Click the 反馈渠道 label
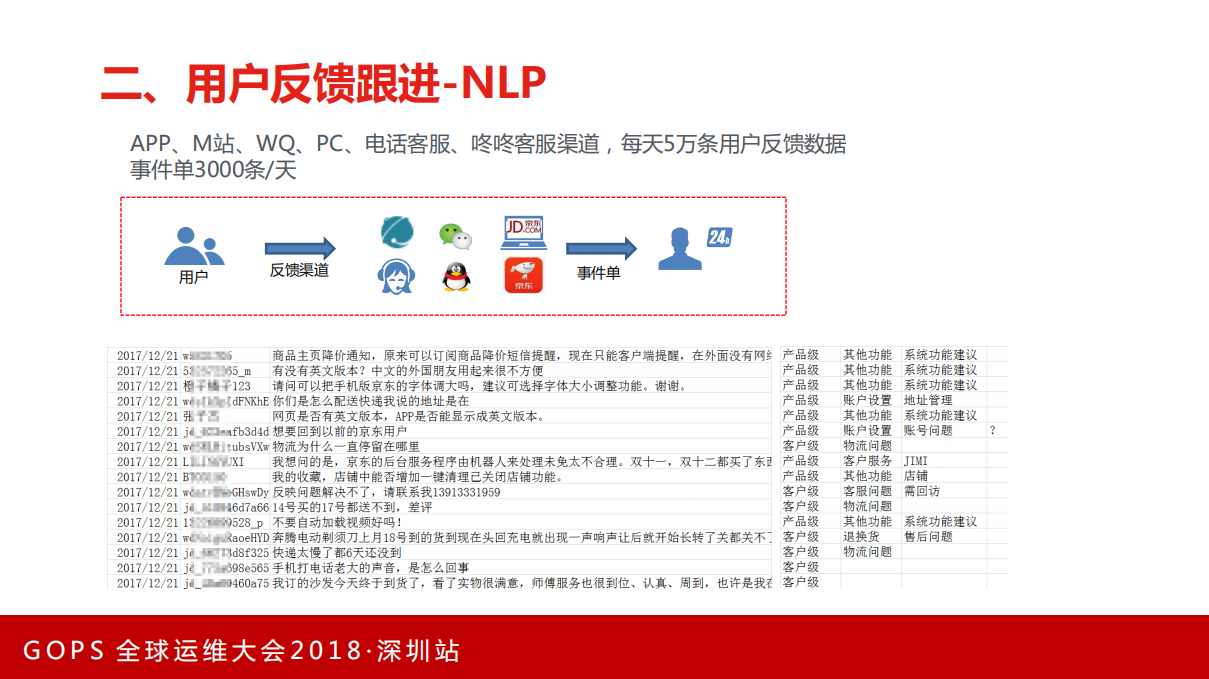Screen dimensions: 1209x679 tap(298, 273)
